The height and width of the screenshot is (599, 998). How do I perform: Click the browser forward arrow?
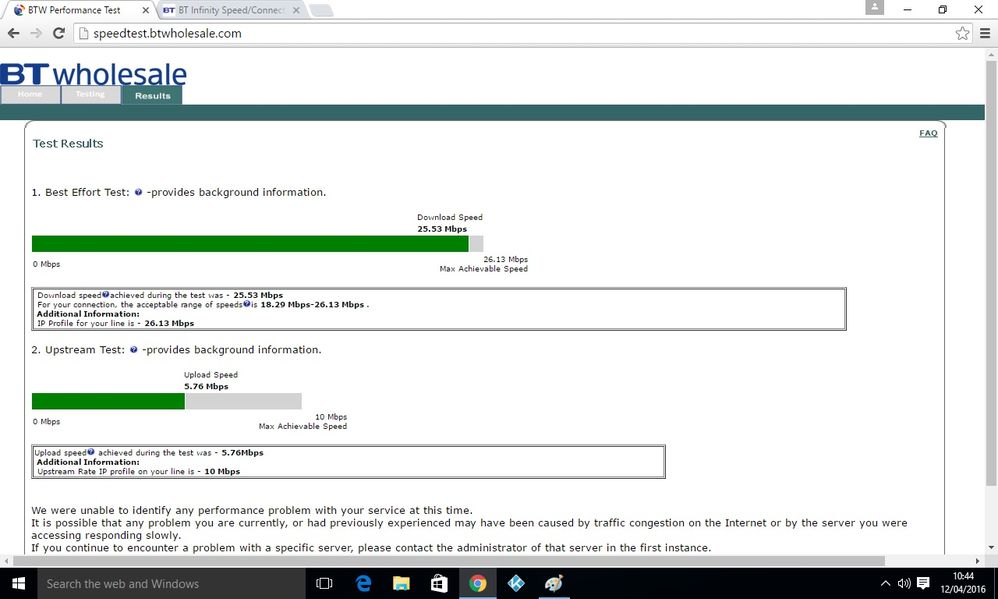click(x=36, y=33)
